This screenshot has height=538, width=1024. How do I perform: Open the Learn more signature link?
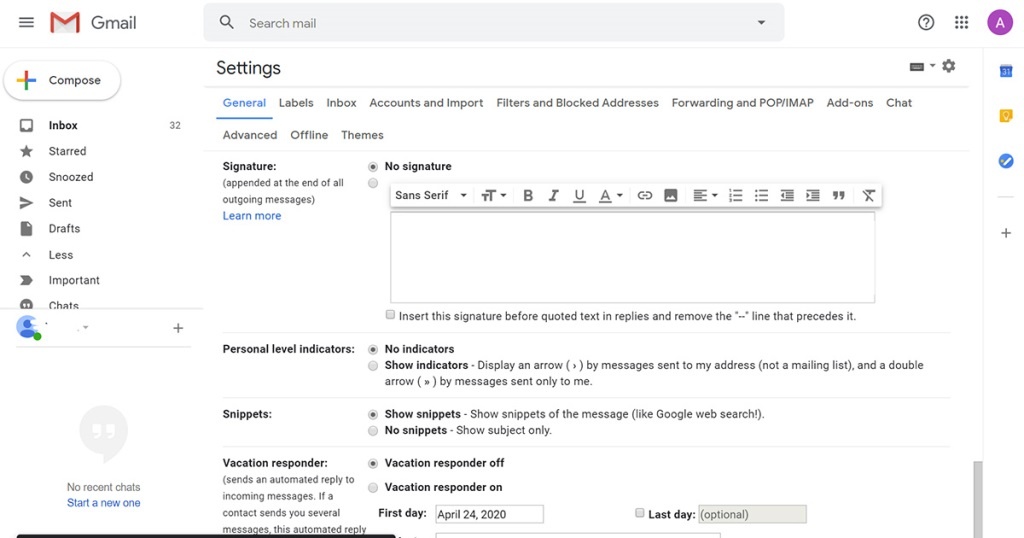pyautogui.click(x=252, y=216)
